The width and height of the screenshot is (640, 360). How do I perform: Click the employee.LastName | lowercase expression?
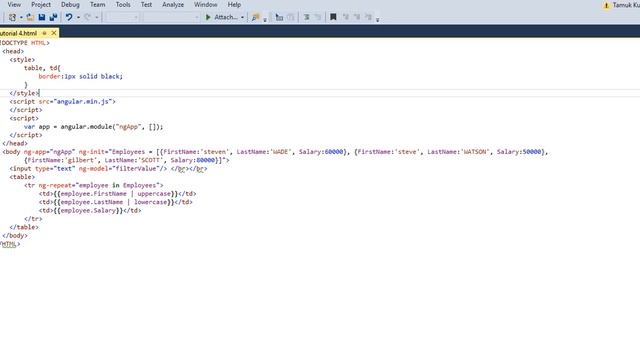pyautogui.click(x=113, y=202)
